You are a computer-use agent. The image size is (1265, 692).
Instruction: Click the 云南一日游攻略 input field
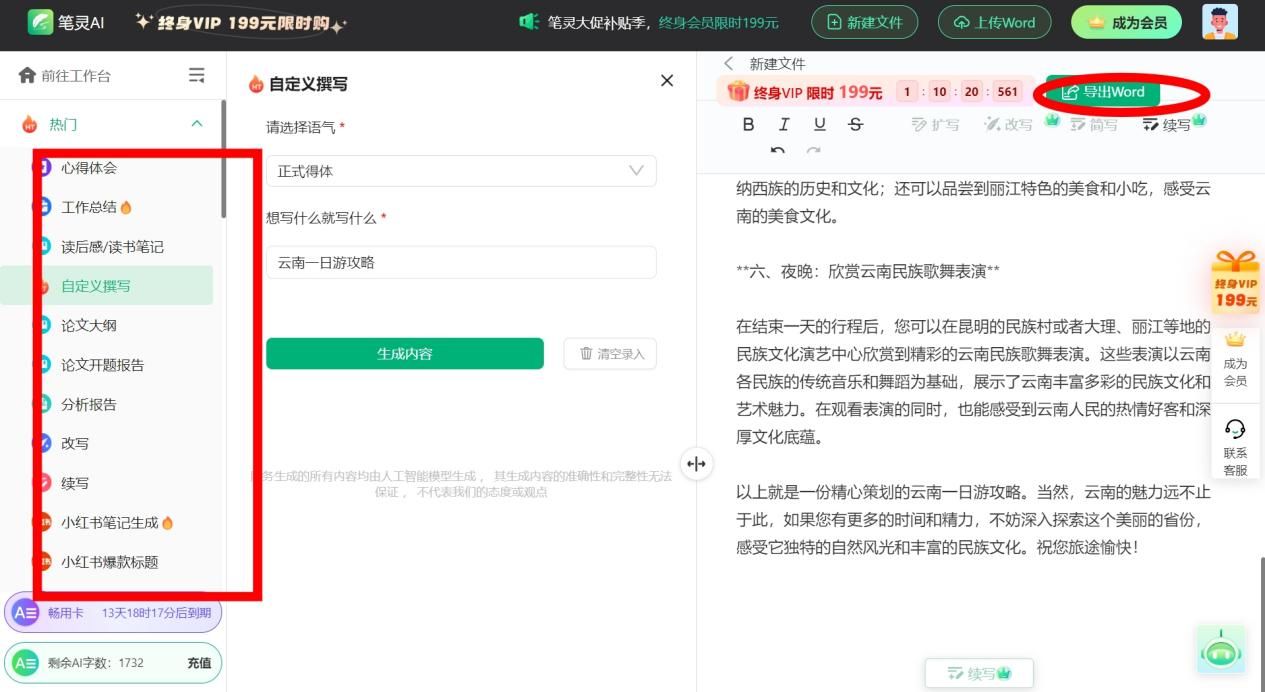tap(461, 262)
